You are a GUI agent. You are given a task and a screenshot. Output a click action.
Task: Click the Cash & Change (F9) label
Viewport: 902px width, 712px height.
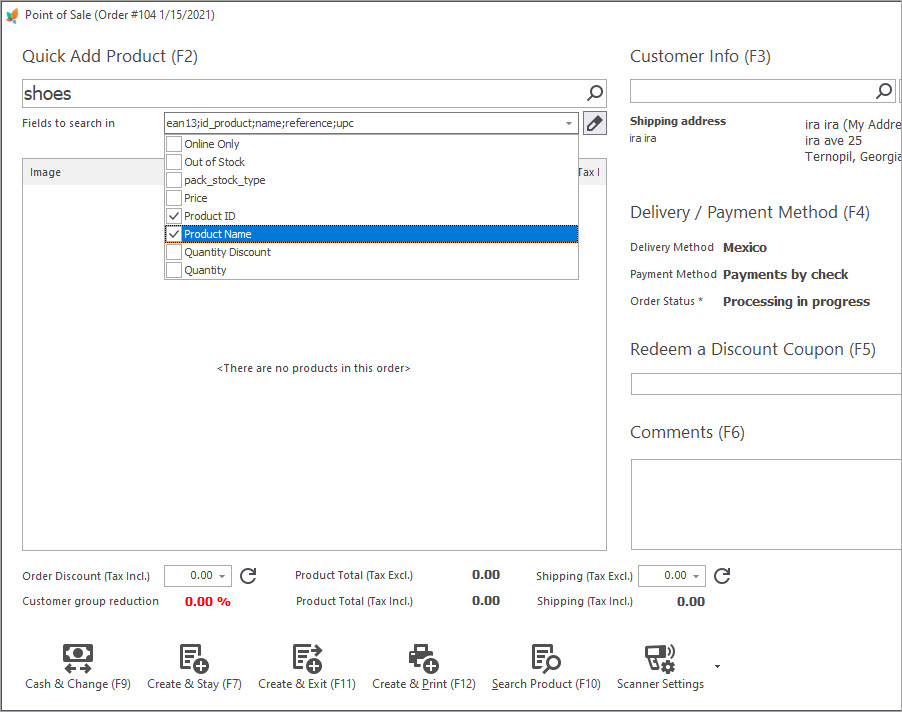click(78, 684)
